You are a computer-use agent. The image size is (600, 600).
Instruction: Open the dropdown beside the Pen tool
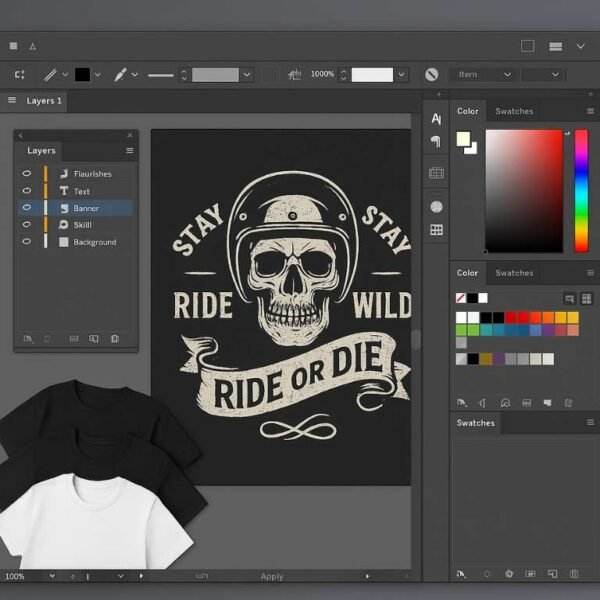135,75
